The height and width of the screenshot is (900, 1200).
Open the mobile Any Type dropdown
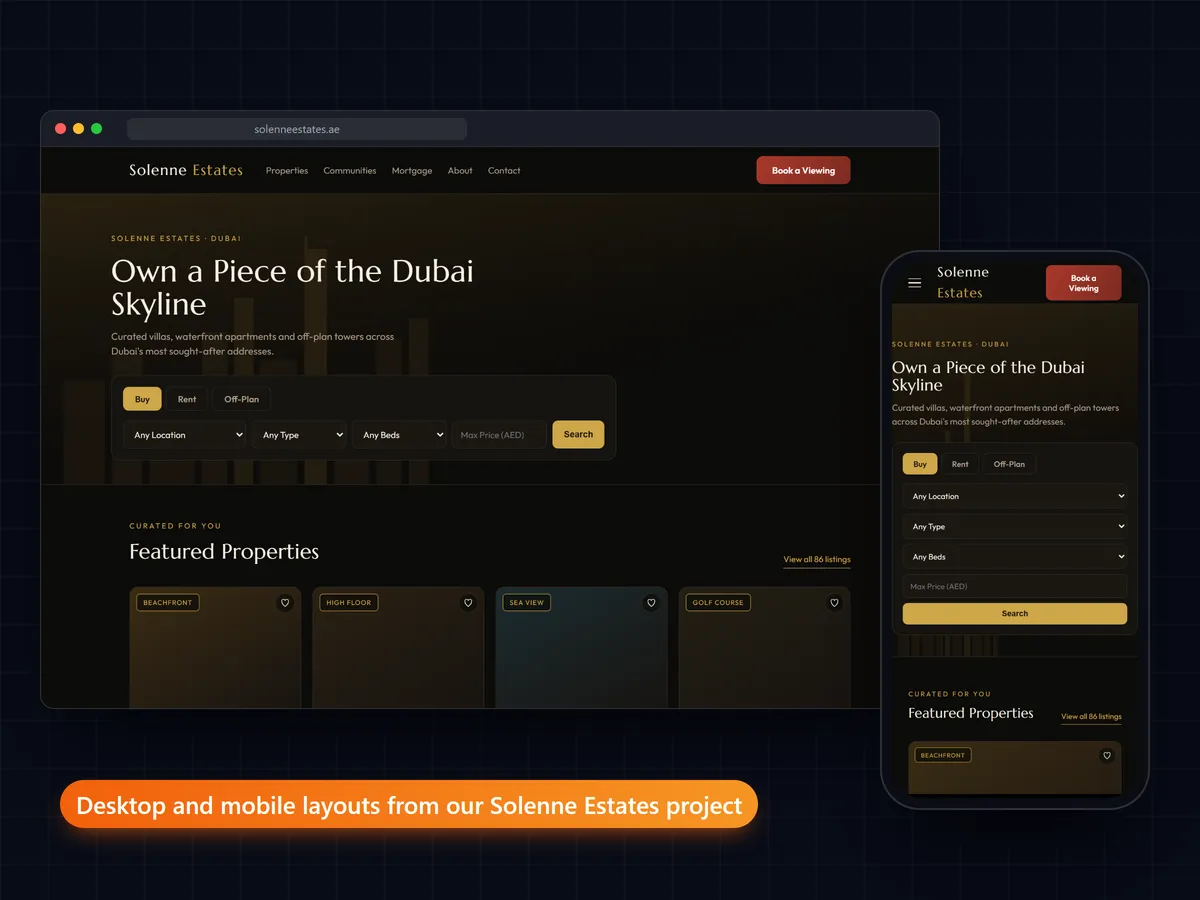click(1015, 526)
